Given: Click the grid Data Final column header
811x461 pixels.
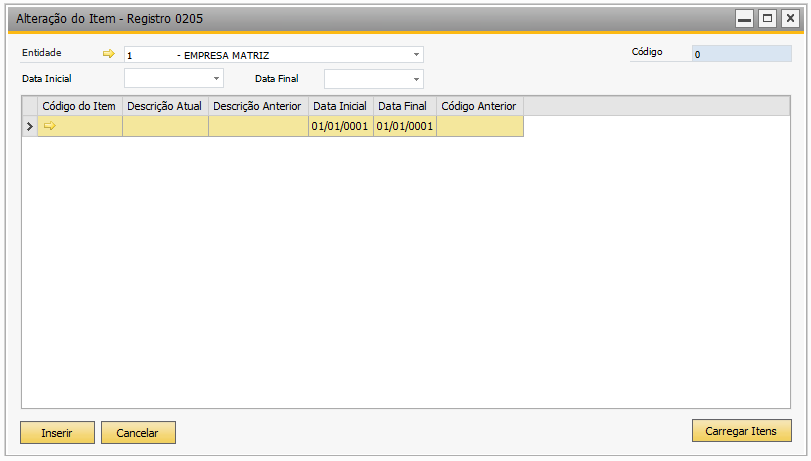Looking at the screenshot, I should [x=404, y=106].
